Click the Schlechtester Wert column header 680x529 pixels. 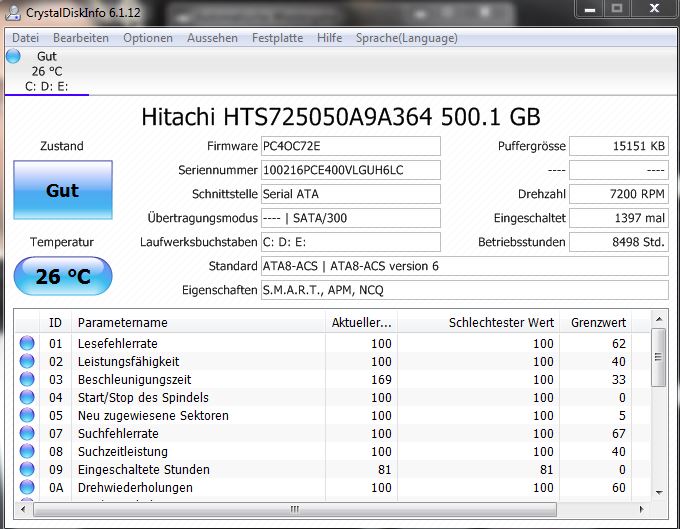coord(478,323)
